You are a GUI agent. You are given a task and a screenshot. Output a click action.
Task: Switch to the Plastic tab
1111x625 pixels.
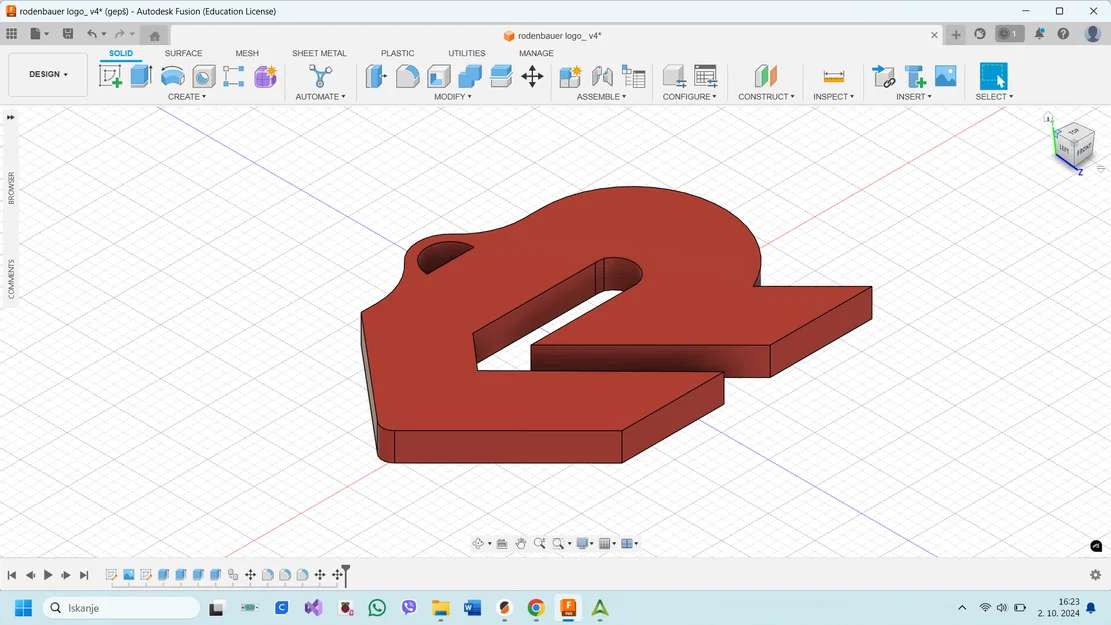(x=397, y=53)
